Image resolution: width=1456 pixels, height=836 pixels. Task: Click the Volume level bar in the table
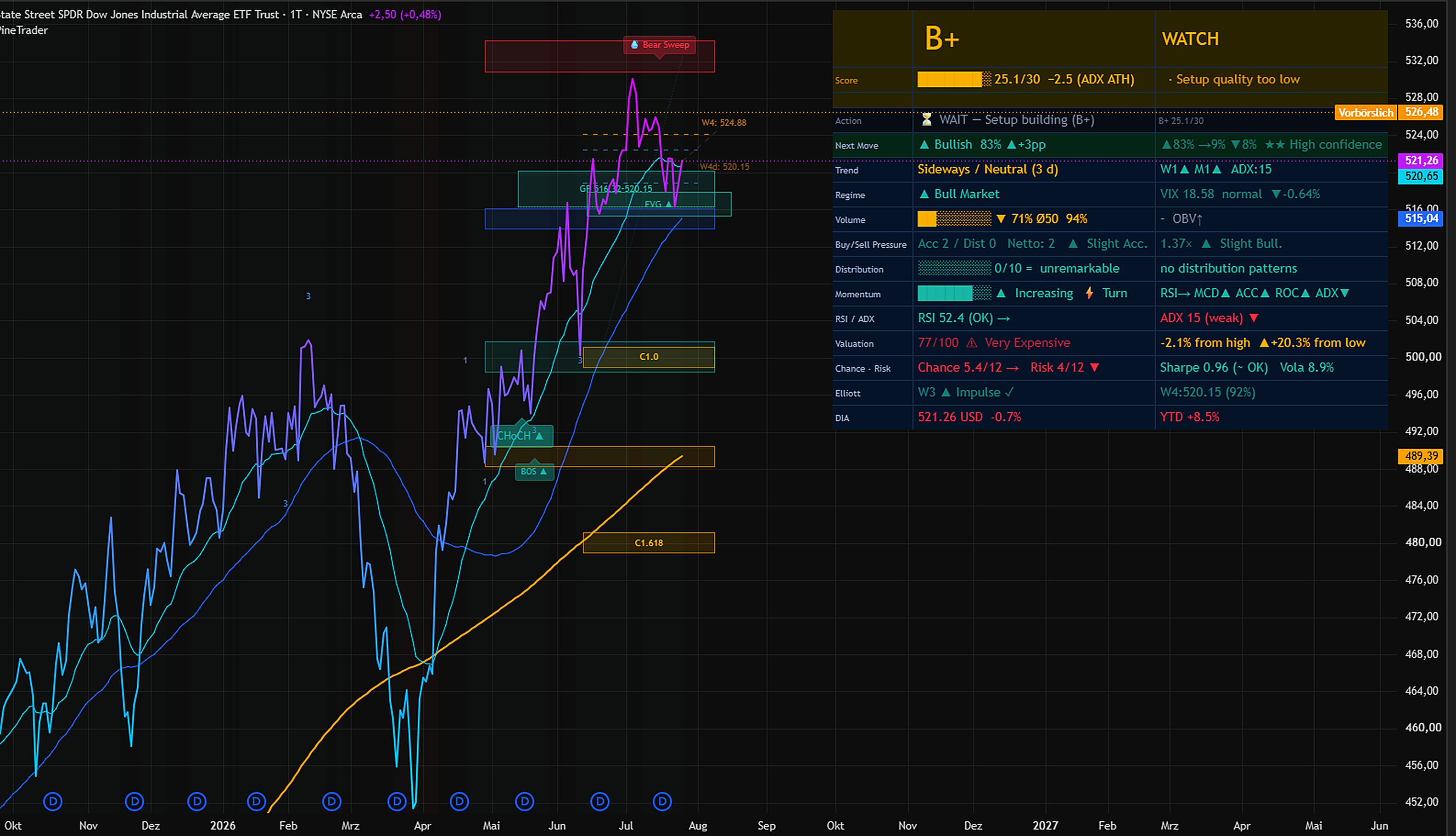954,219
